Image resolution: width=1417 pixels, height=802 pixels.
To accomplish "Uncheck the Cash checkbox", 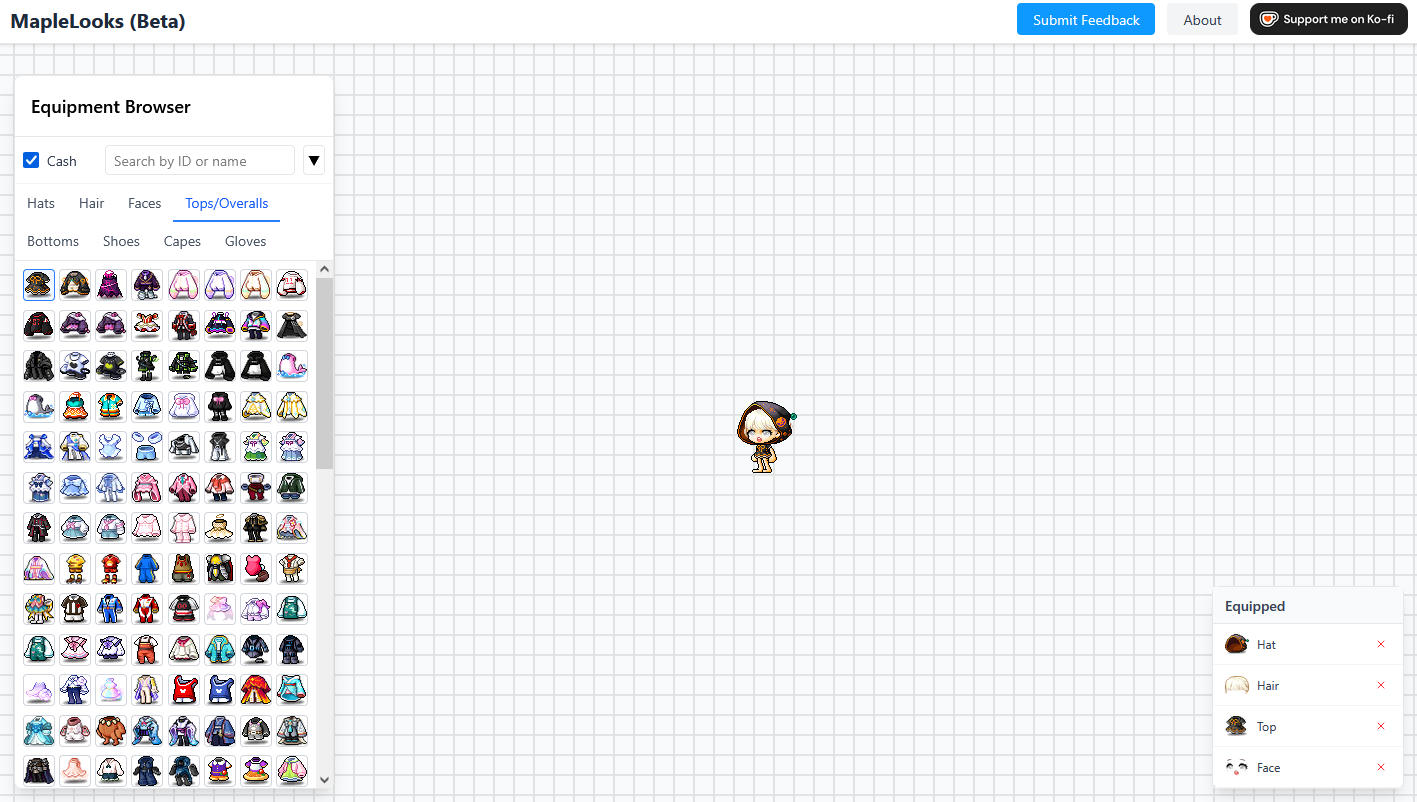I will [x=31, y=160].
